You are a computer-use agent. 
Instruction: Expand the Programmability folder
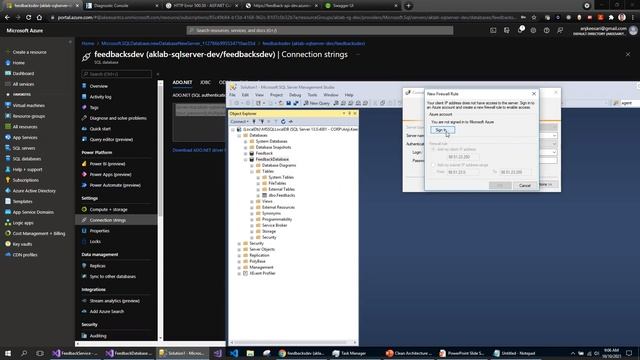click(252, 219)
